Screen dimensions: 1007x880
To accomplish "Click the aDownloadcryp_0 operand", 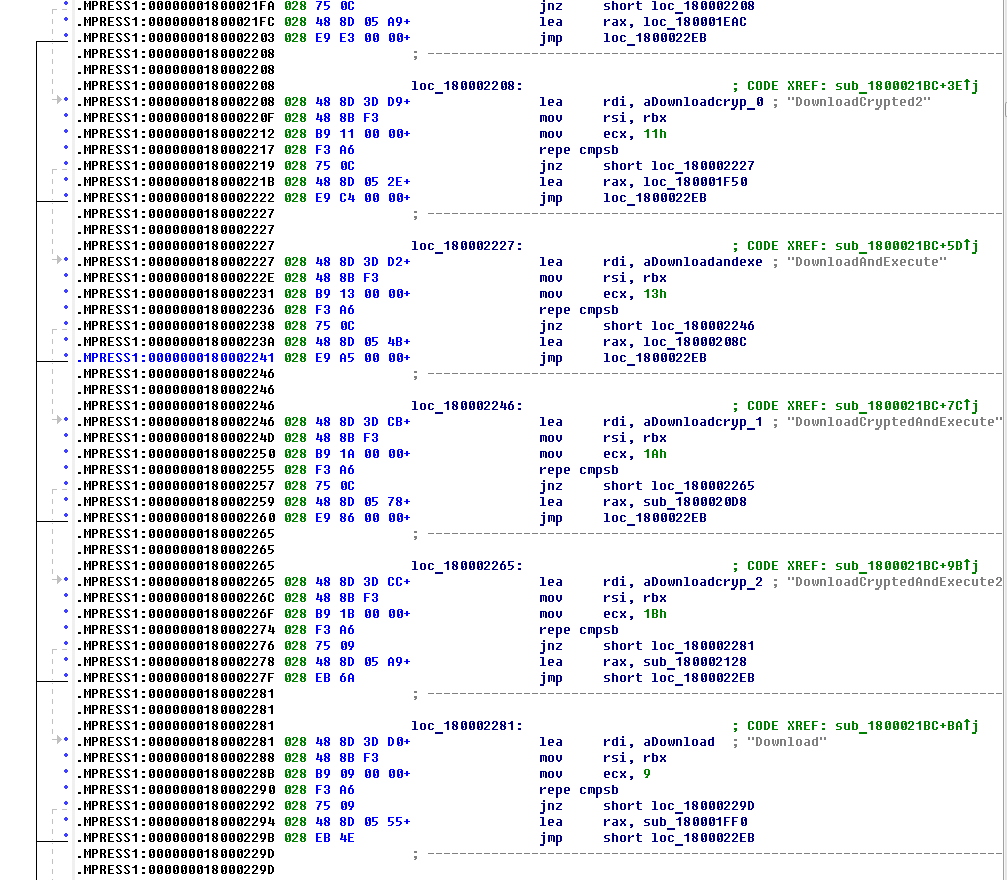I will [703, 102].
